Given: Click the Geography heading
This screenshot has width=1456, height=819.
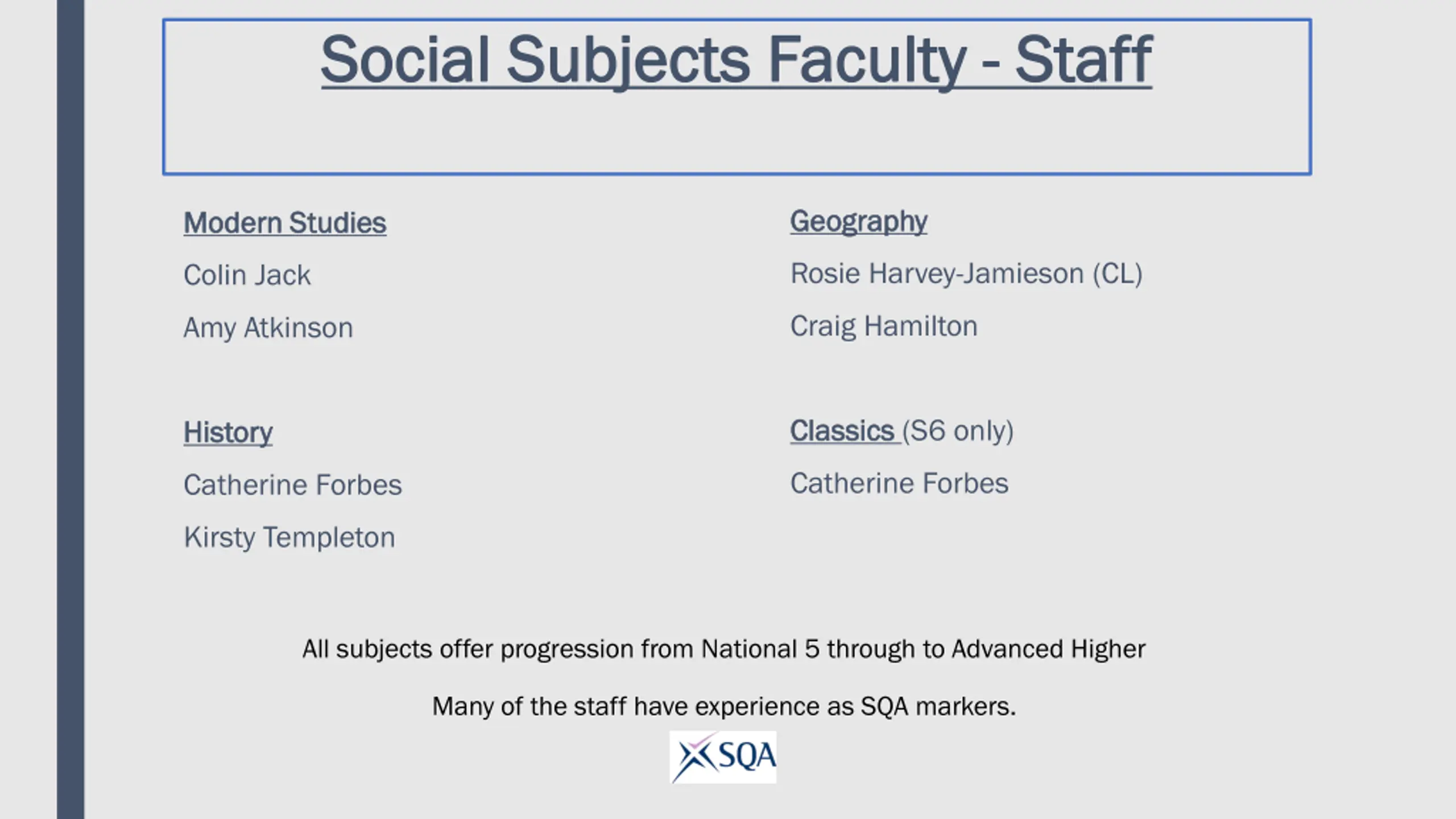Looking at the screenshot, I should point(859,222).
